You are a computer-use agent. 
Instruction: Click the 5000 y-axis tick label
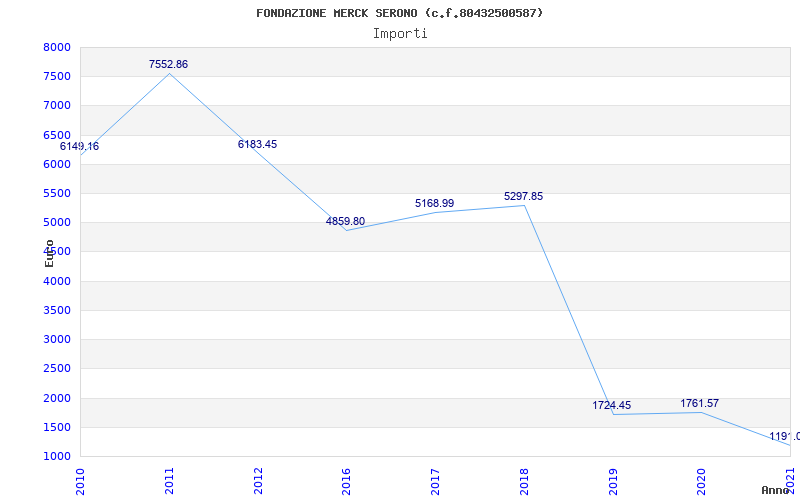(x=56, y=223)
